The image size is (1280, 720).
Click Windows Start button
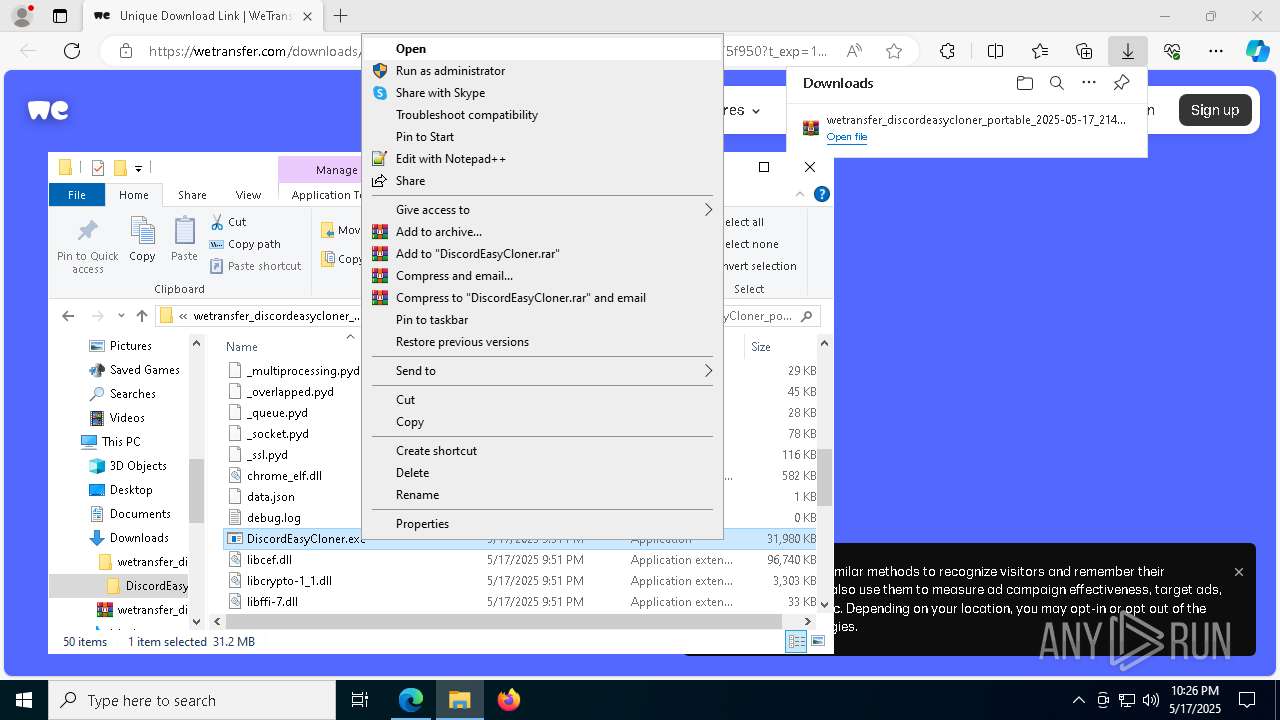point(24,700)
